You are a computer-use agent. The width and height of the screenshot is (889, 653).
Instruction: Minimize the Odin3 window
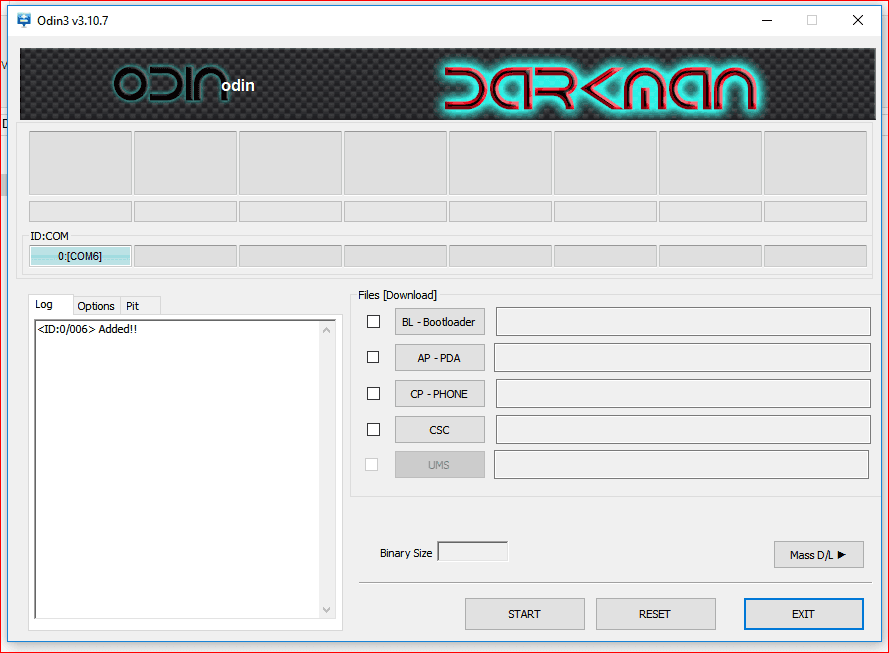point(767,20)
